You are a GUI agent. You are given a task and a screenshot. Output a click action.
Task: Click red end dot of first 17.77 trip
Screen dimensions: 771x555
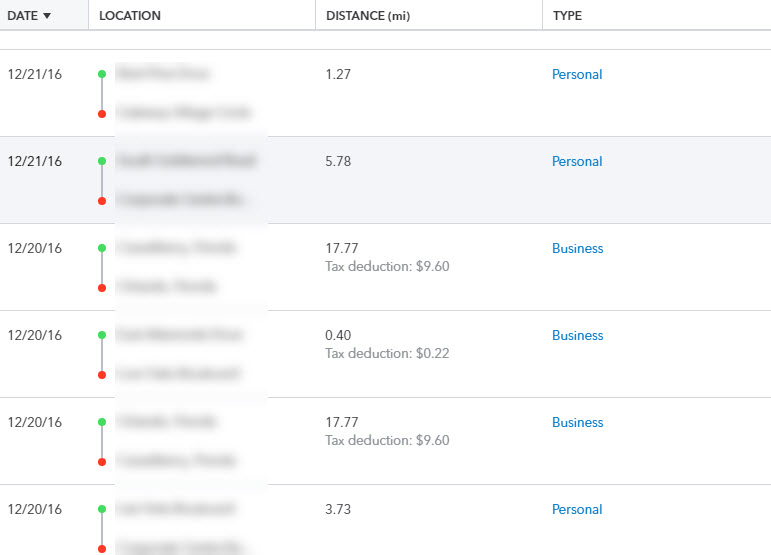(x=102, y=288)
